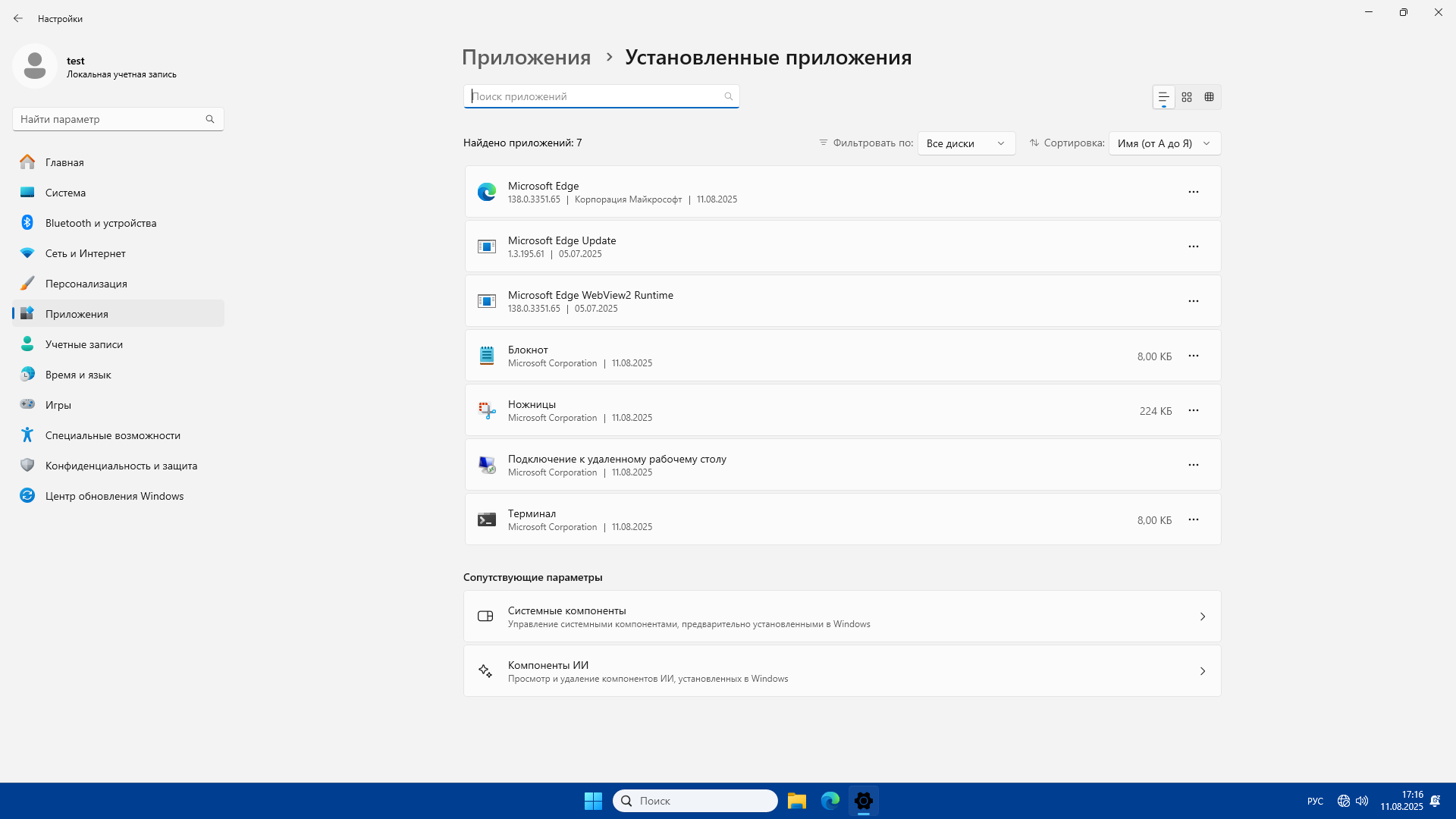Click the Терминал size 8,00 КБ

tap(1154, 520)
